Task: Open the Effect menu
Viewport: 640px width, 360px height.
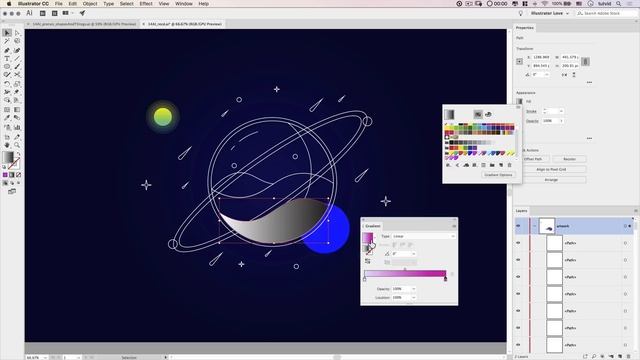Action: pos(146,4)
